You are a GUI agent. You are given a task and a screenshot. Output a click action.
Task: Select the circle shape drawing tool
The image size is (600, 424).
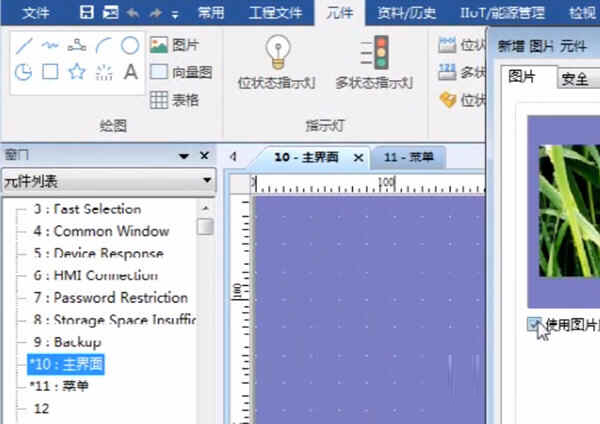point(130,45)
